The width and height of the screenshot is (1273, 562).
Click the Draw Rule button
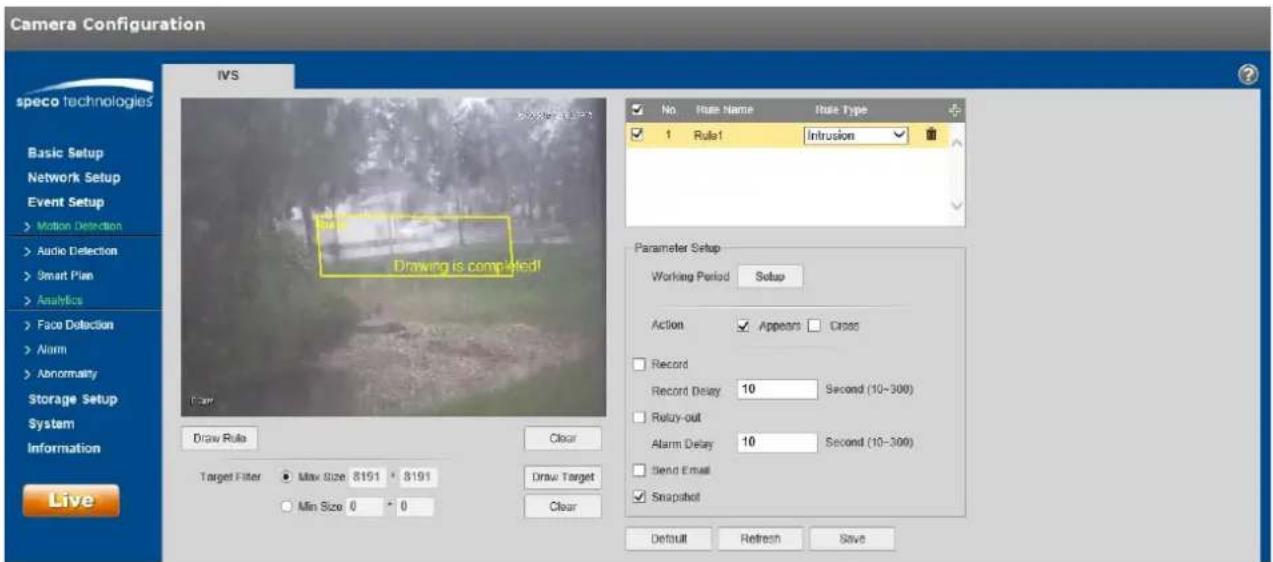point(219,439)
